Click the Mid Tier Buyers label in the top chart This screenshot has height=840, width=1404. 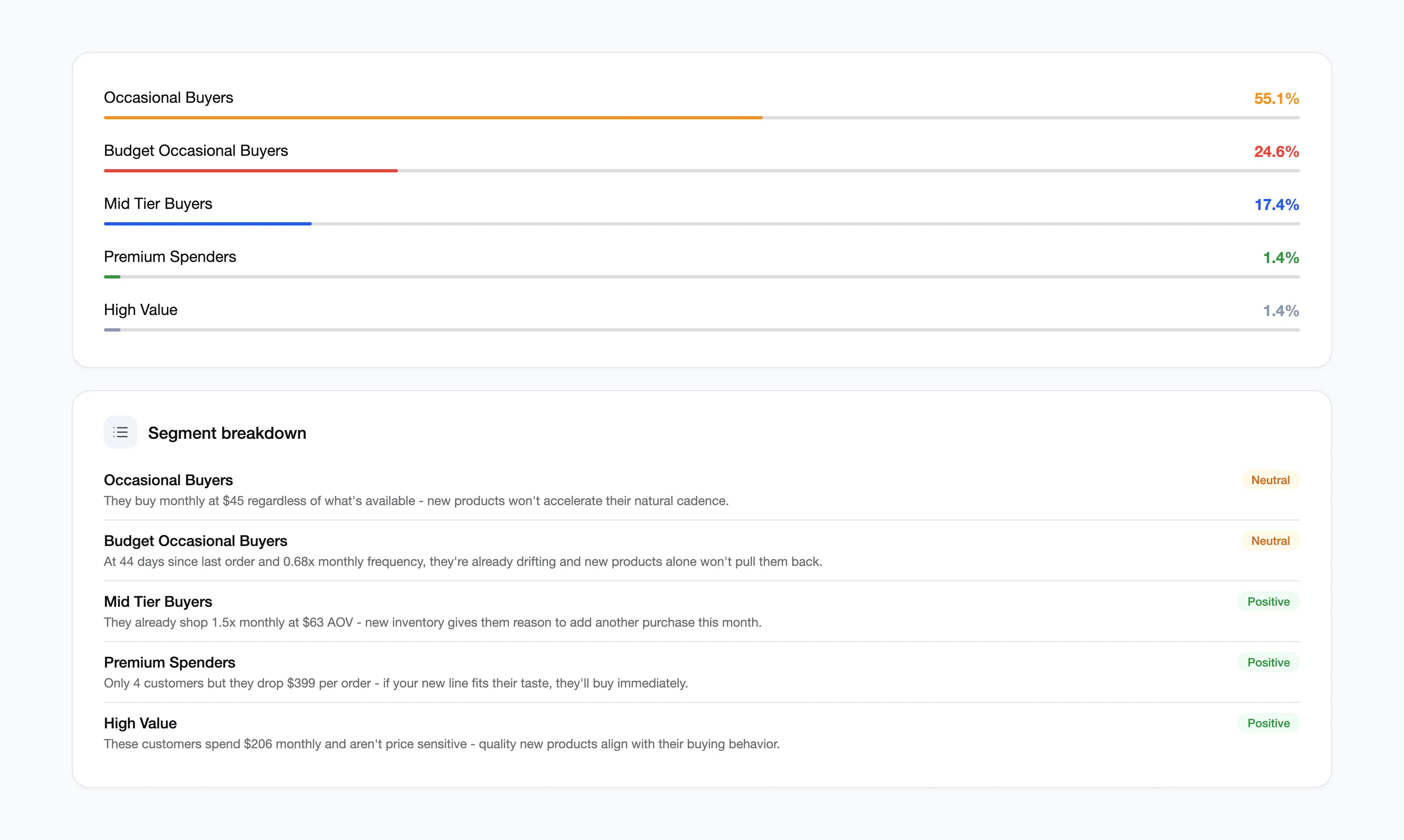(x=158, y=204)
